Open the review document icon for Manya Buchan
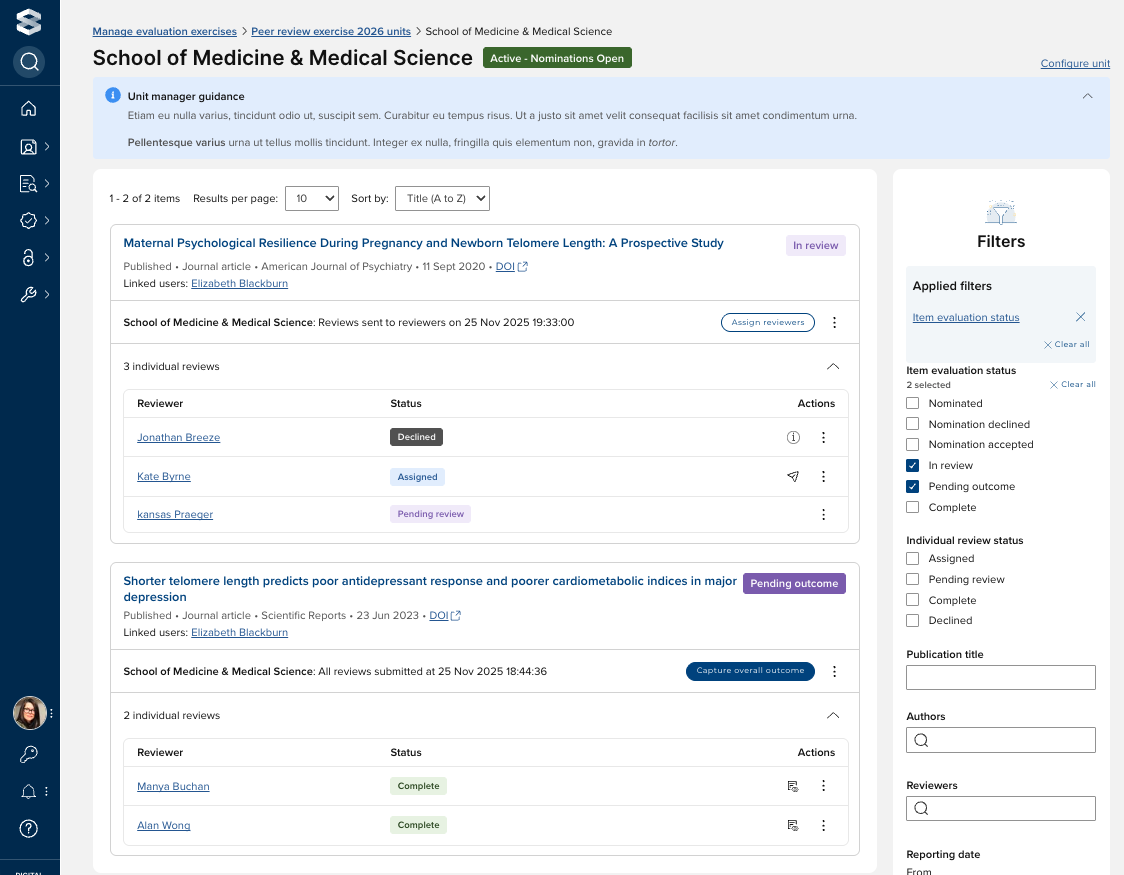Viewport: 1124px width, 875px height. coord(793,787)
